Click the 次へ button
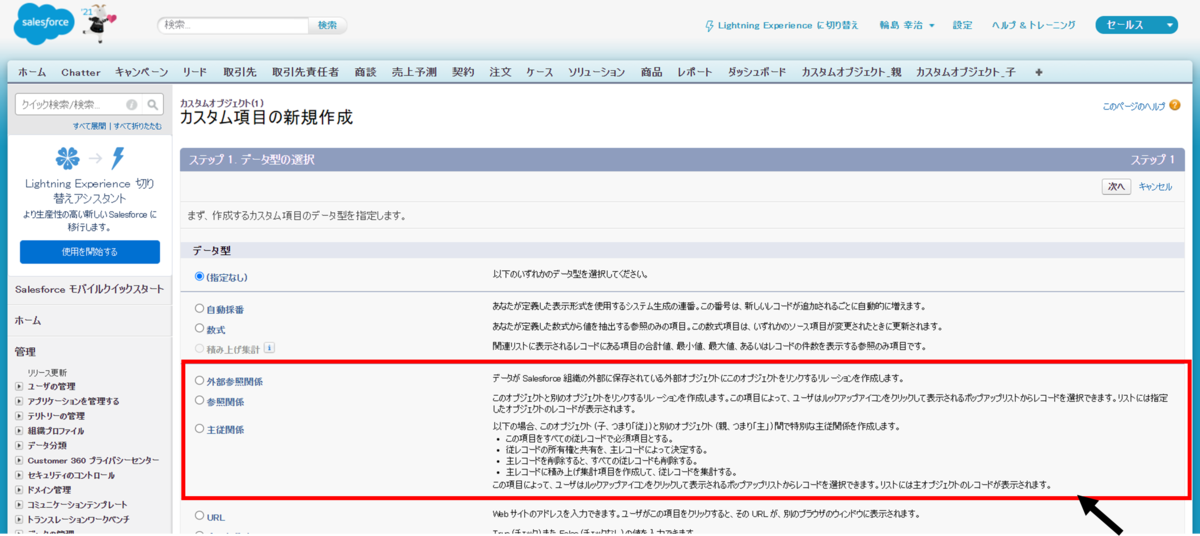Viewport: 1200px width, 536px height. 1116,186
